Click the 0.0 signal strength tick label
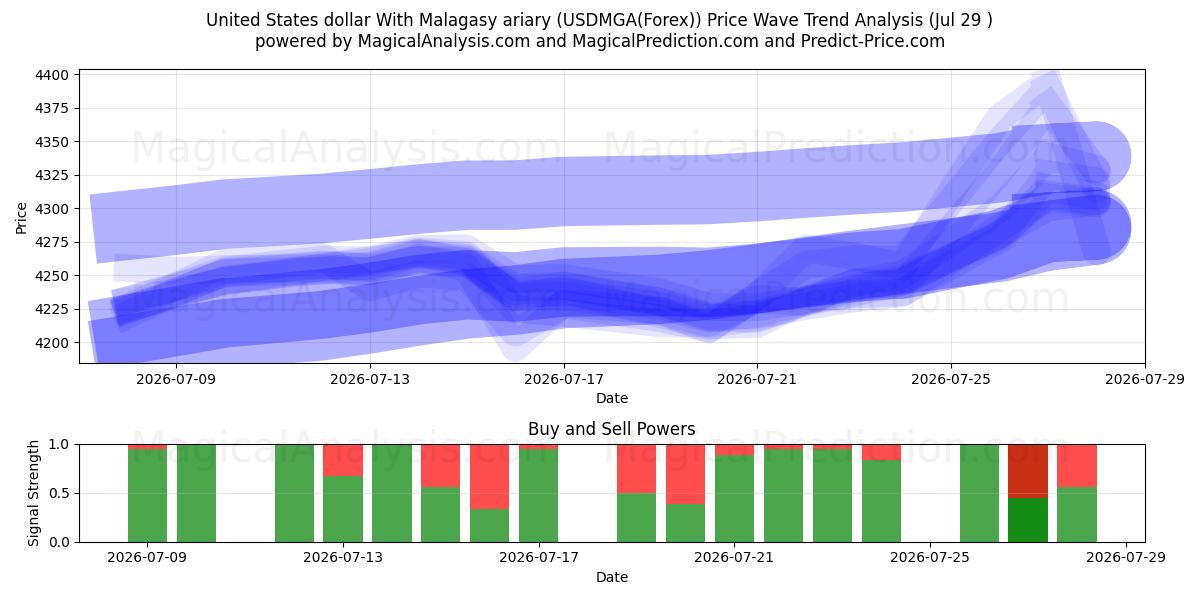The image size is (1200, 600). 60,542
